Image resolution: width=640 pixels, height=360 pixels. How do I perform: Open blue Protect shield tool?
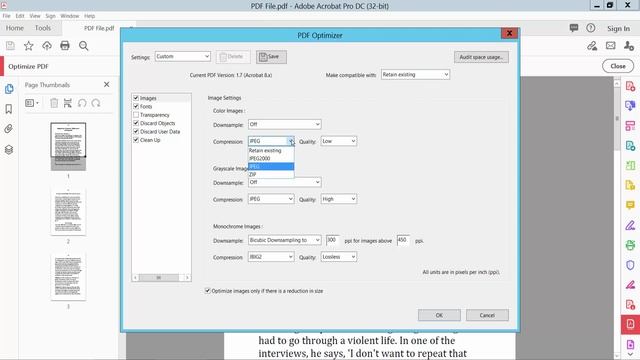point(630,265)
